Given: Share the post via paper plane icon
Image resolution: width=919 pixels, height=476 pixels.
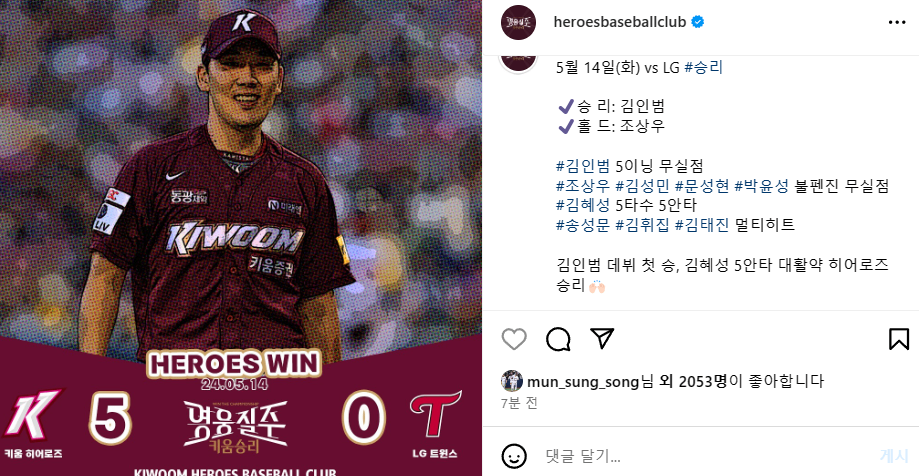Looking at the screenshot, I should [x=602, y=338].
